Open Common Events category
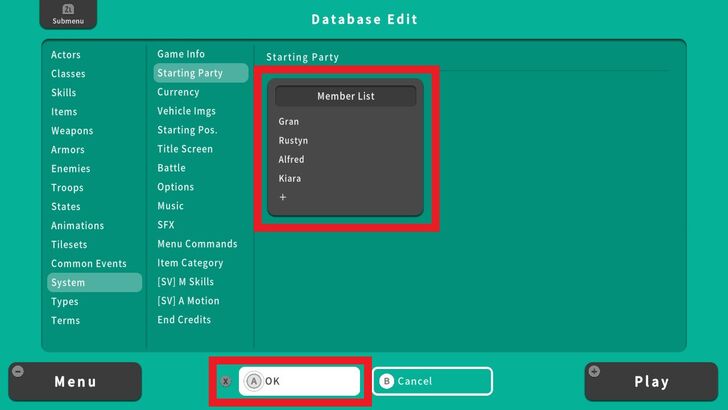The width and height of the screenshot is (728, 410). point(89,264)
